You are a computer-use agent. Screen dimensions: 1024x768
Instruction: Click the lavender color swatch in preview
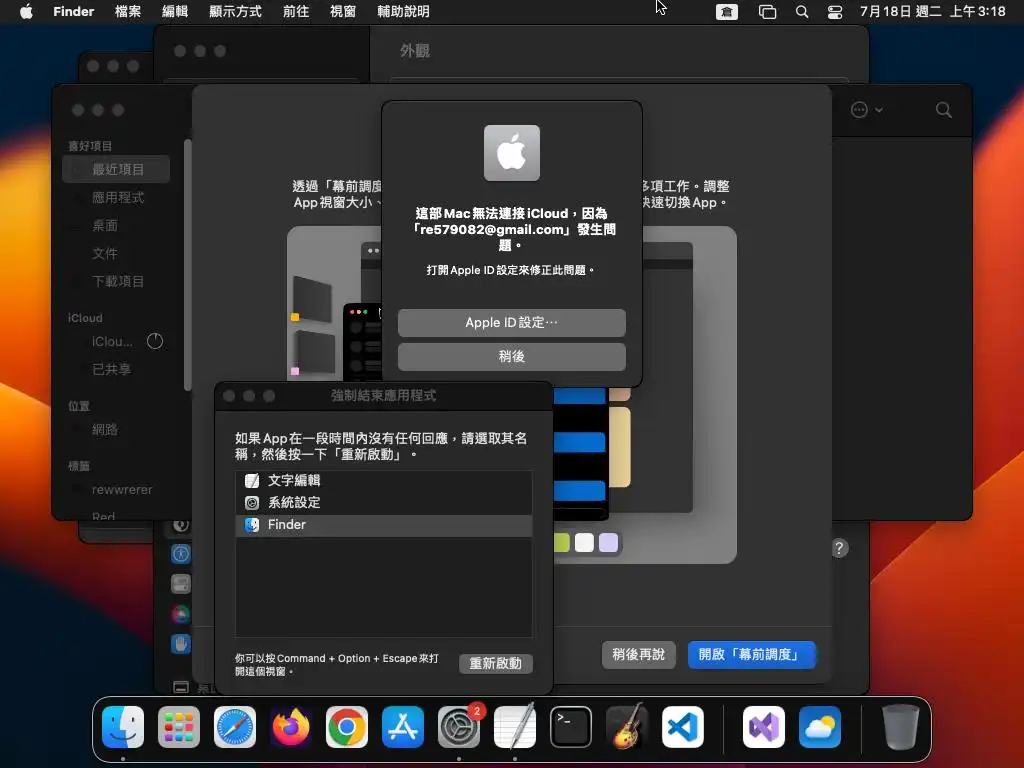[608, 543]
